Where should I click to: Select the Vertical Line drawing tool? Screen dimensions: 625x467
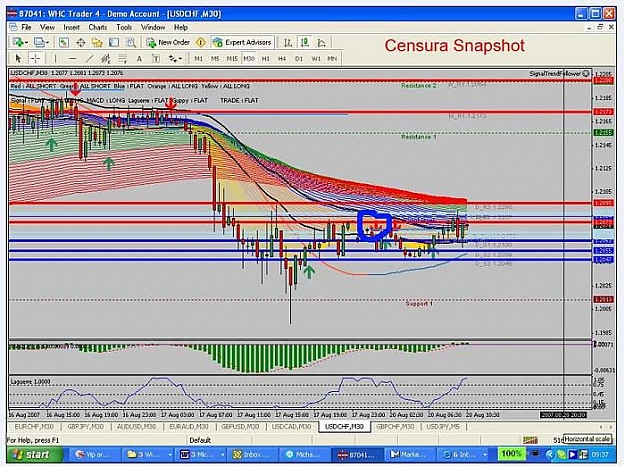point(55,59)
